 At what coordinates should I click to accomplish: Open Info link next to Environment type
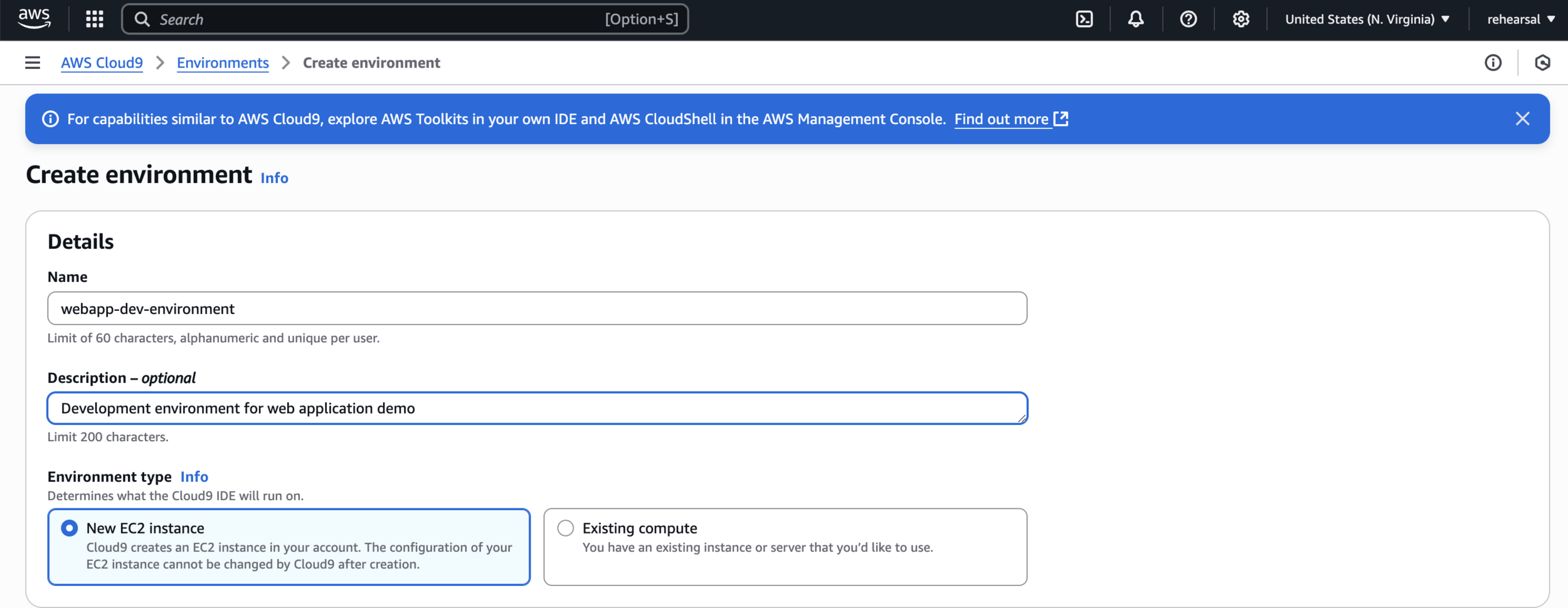[194, 476]
